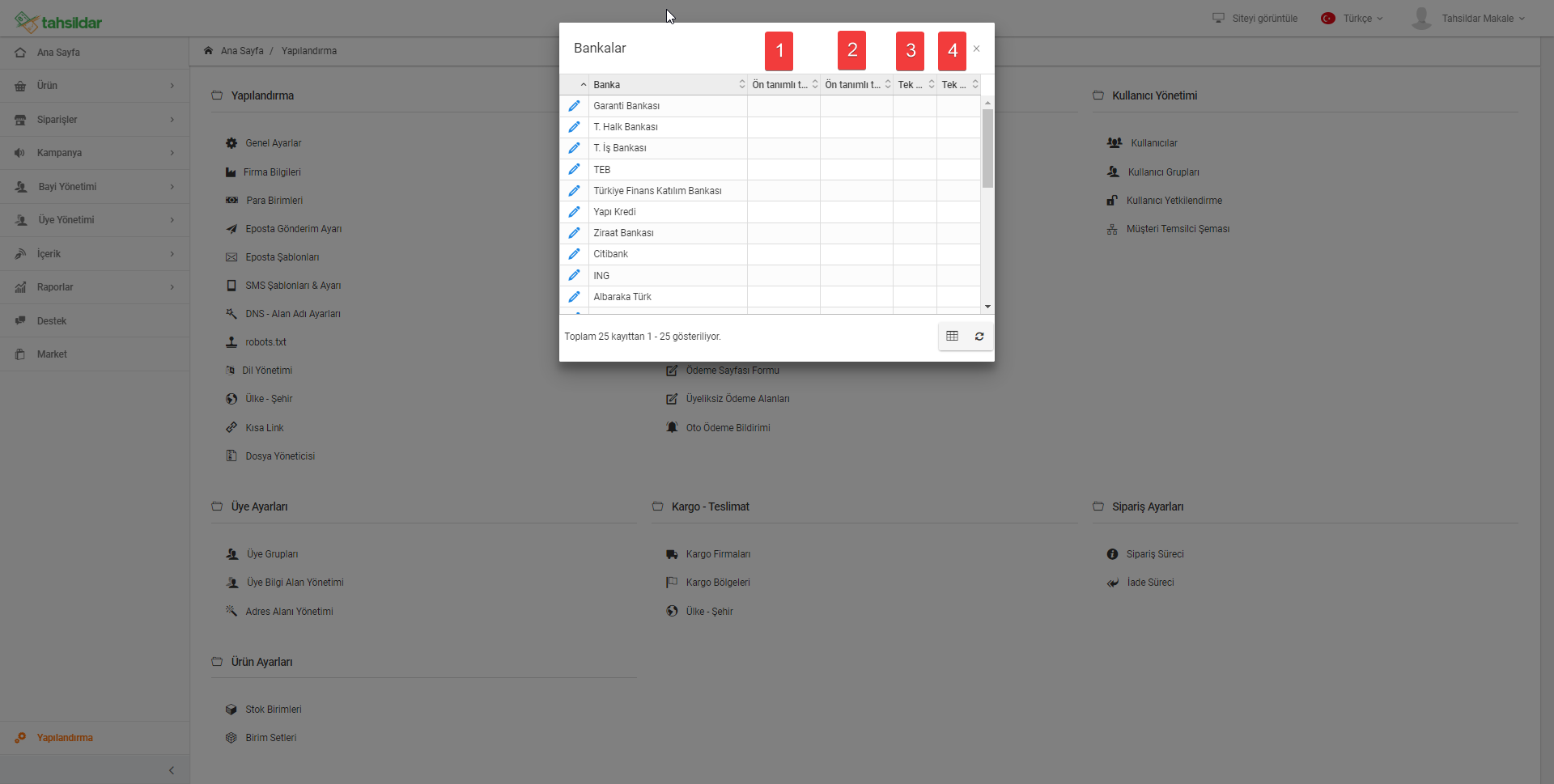
Task: Open Tahsildar Makale user menu
Action: click(x=1468, y=18)
